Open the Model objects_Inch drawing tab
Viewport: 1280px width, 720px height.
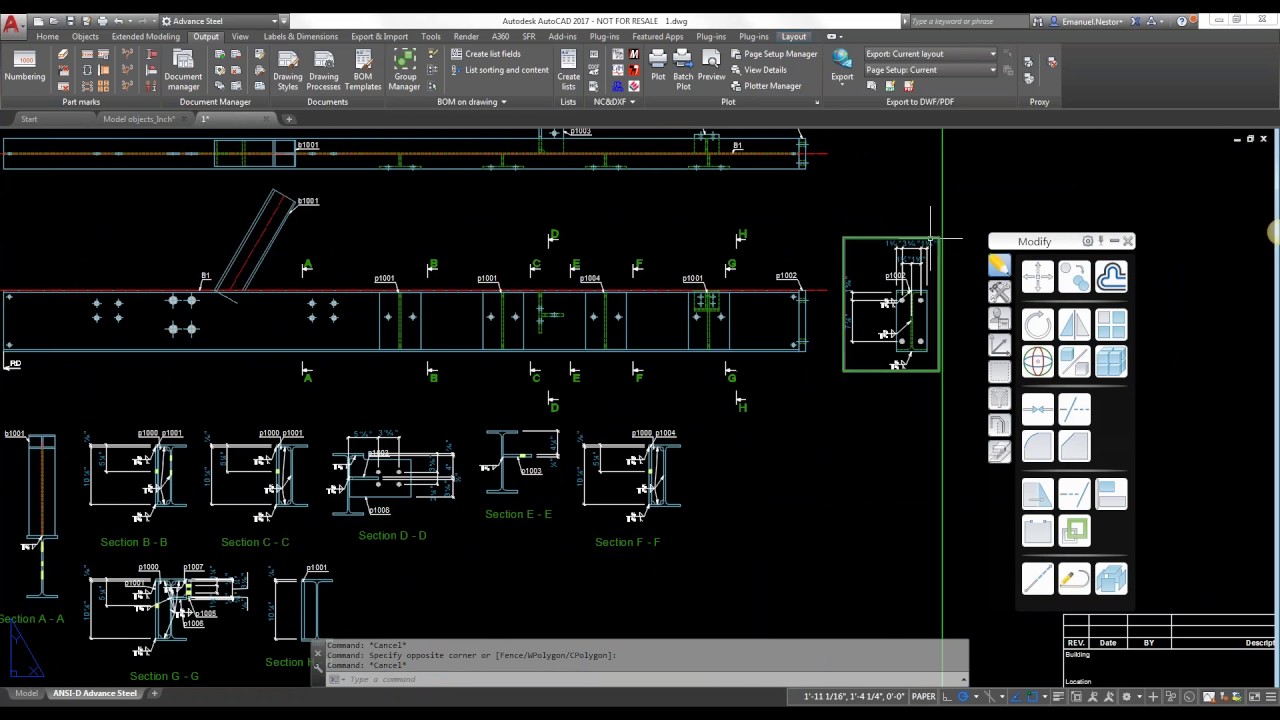point(139,119)
